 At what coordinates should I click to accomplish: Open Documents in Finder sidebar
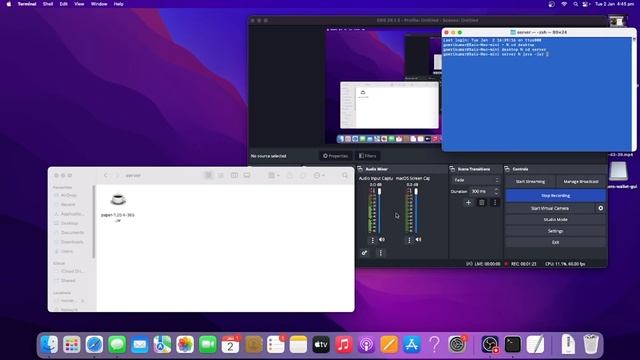(70, 233)
